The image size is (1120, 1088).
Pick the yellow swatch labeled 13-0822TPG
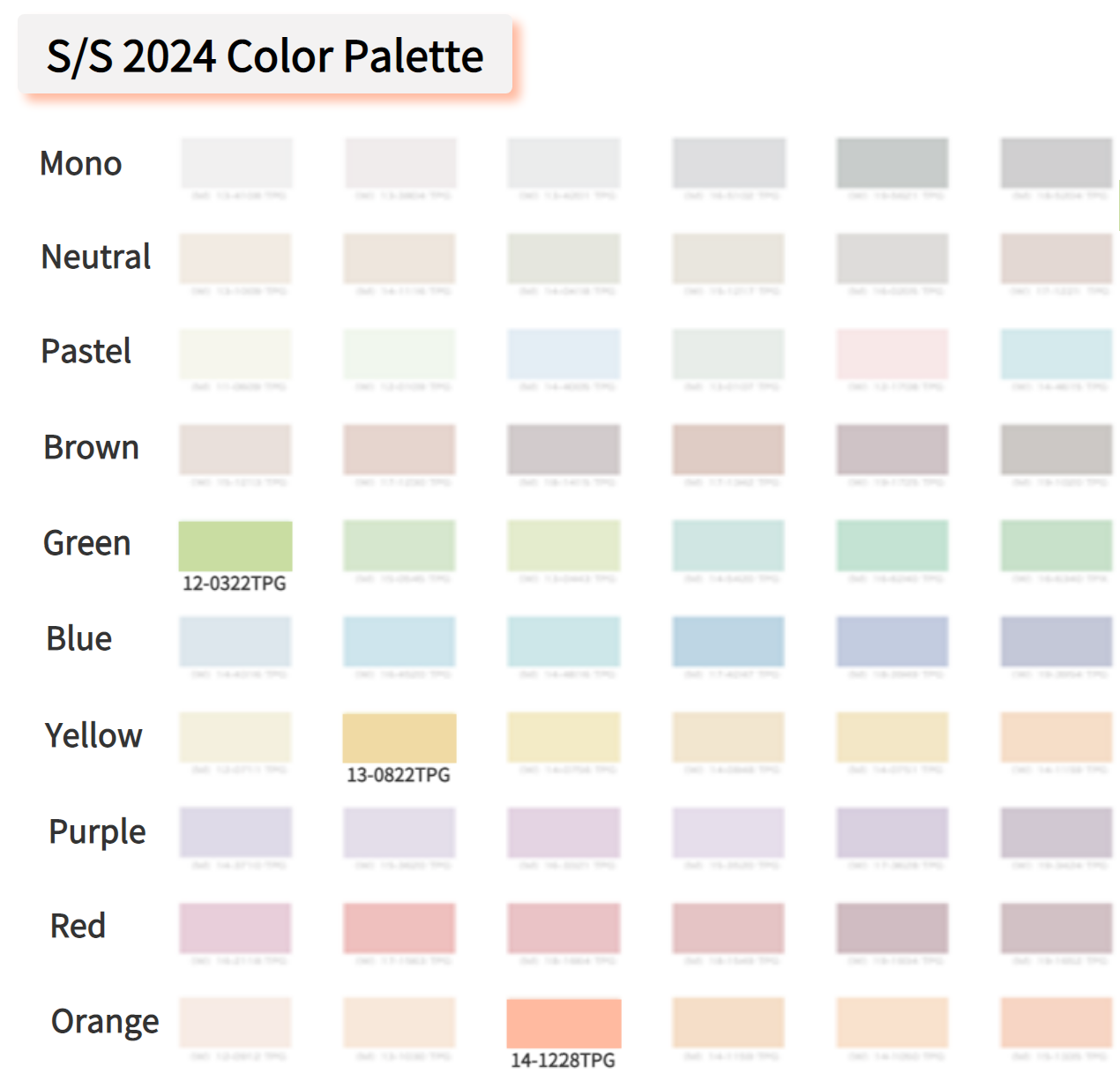click(399, 738)
